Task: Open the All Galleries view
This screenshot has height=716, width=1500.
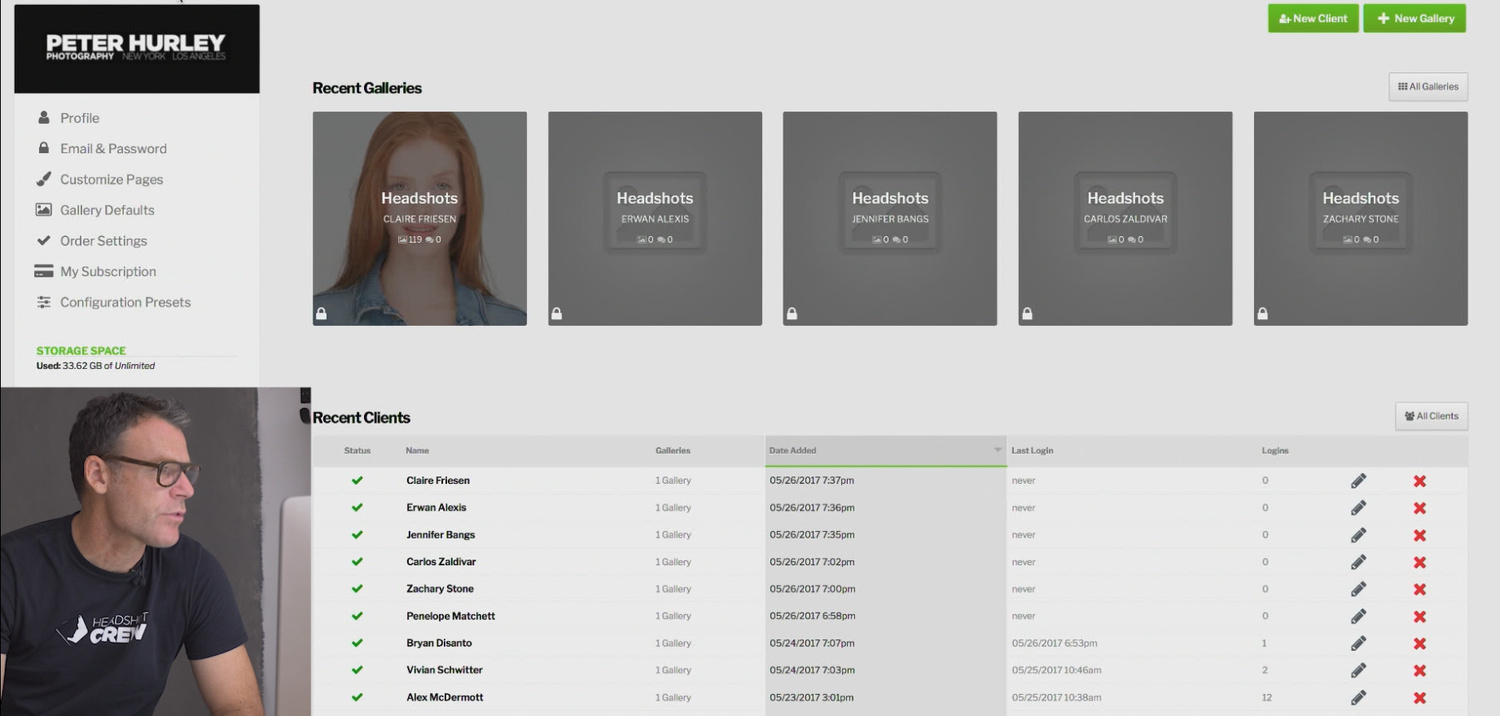Action: click(1428, 87)
